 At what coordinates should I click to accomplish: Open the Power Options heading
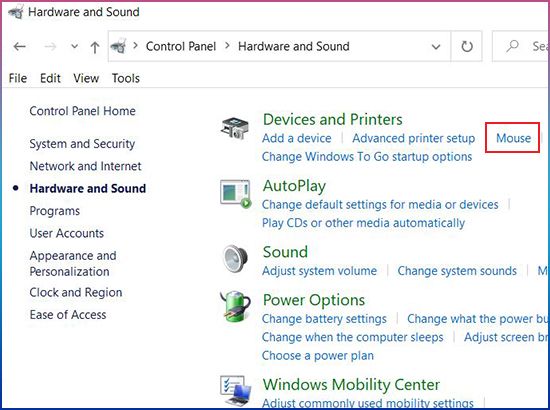pyautogui.click(x=314, y=300)
